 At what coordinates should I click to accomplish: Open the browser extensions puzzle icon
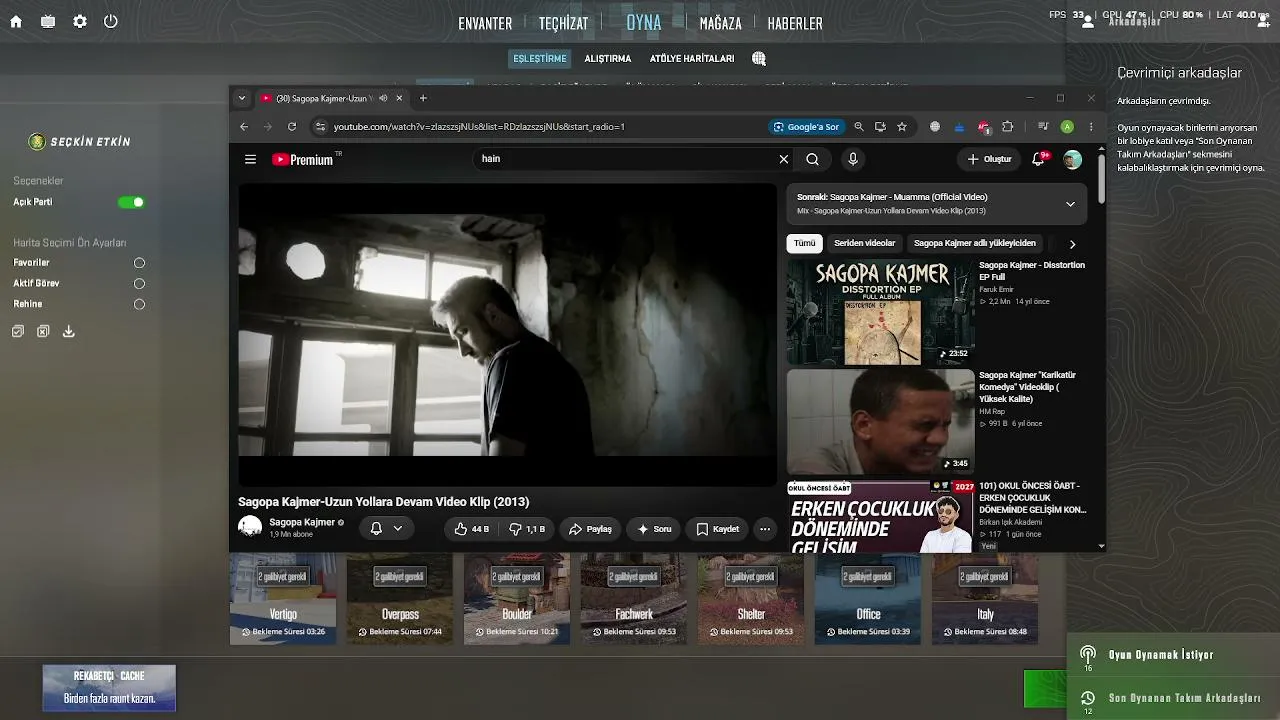(1008, 127)
